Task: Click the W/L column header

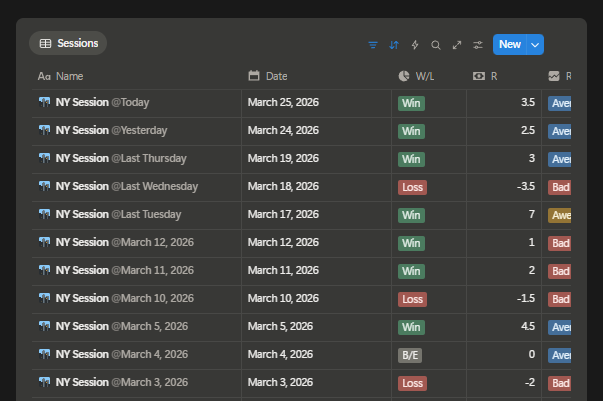Action: 429,76
